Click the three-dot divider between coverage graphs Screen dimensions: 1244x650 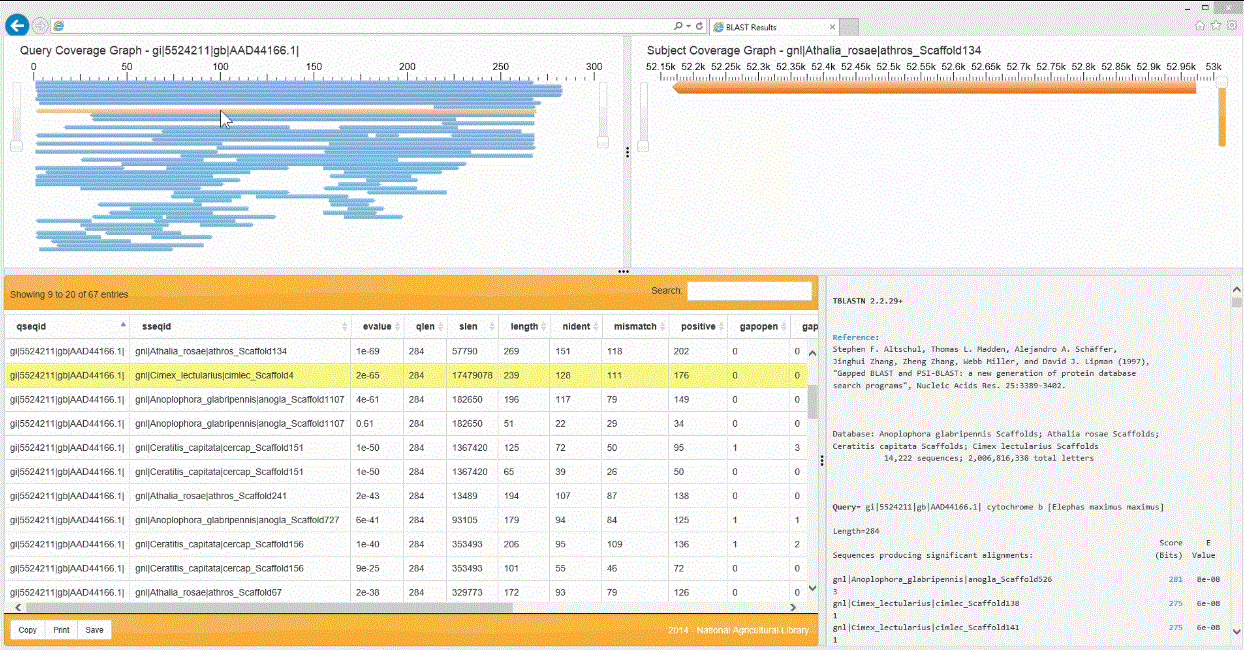tap(628, 152)
